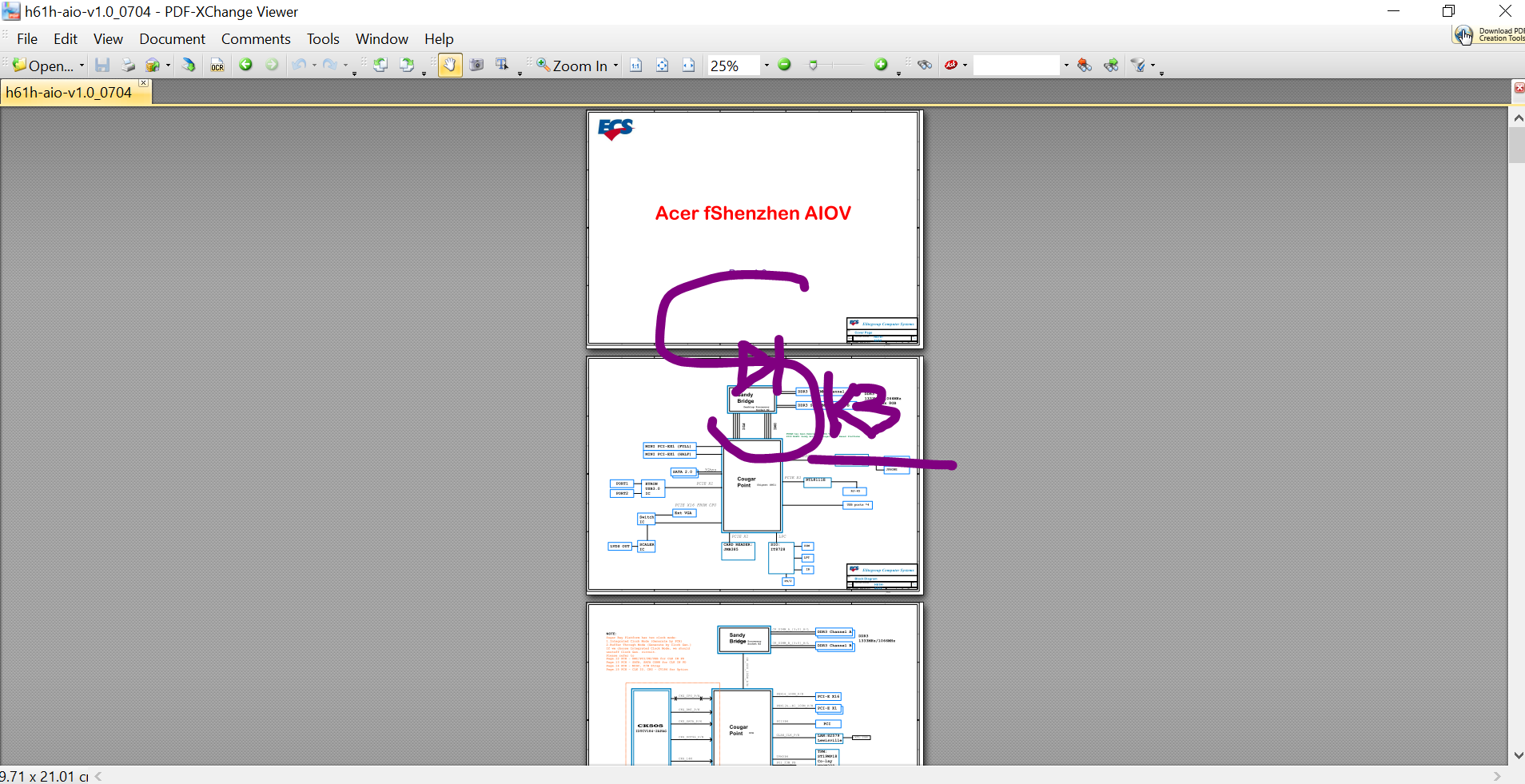Click vertical scrollbar up arrow
This screenshot has width=1525, height=784.
pos(1518,118)
